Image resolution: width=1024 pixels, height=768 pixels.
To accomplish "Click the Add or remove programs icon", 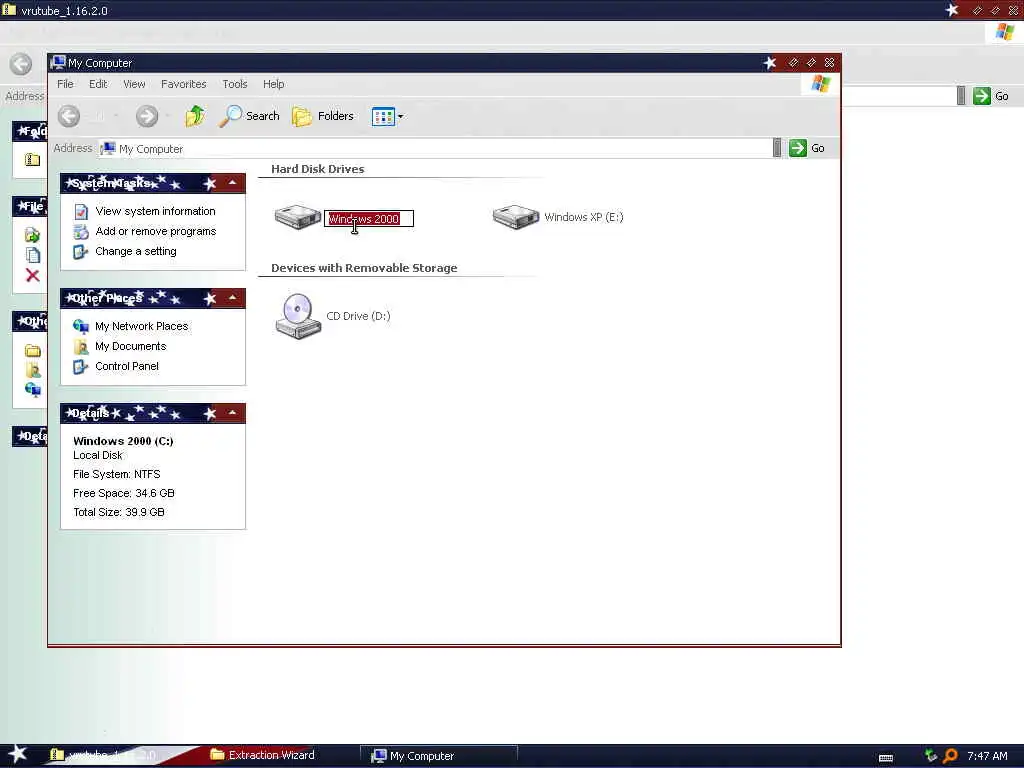I will point(81,232).
